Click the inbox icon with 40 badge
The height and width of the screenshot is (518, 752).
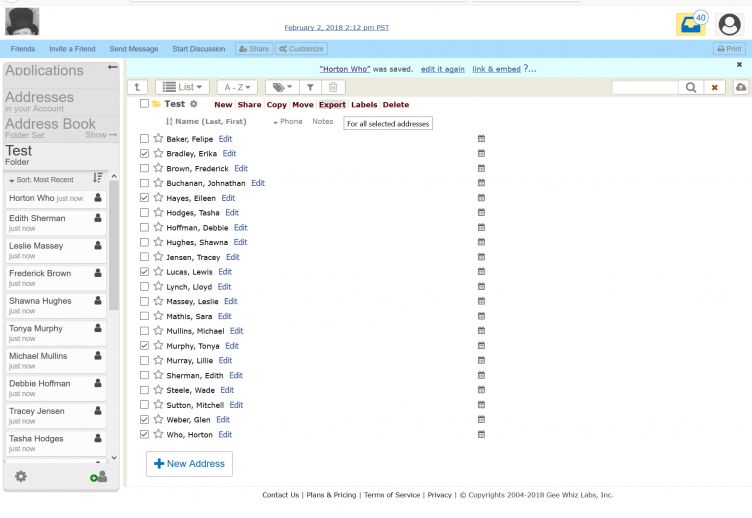tap(690, 23)
